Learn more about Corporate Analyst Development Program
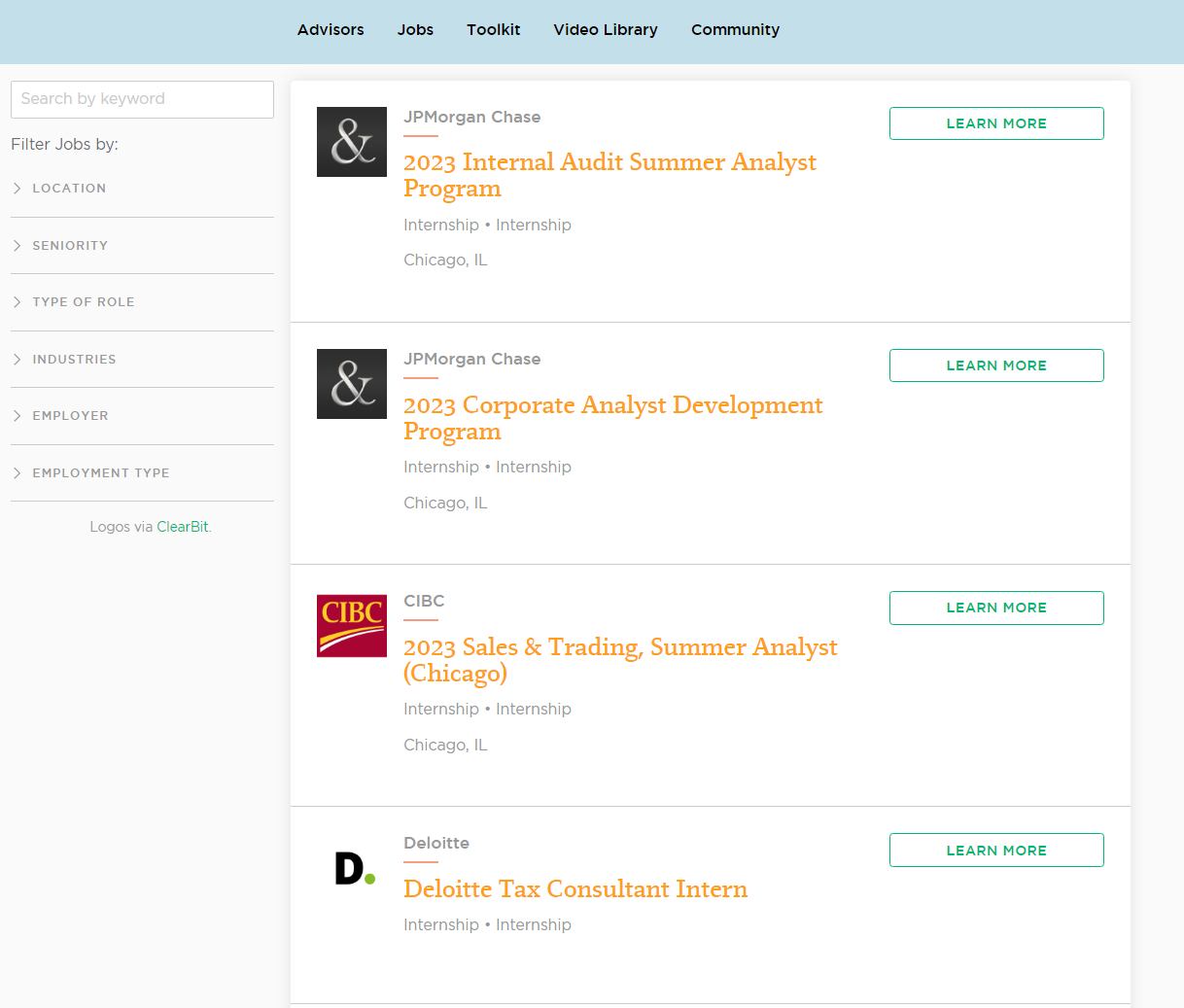 (x=996, y=365)
